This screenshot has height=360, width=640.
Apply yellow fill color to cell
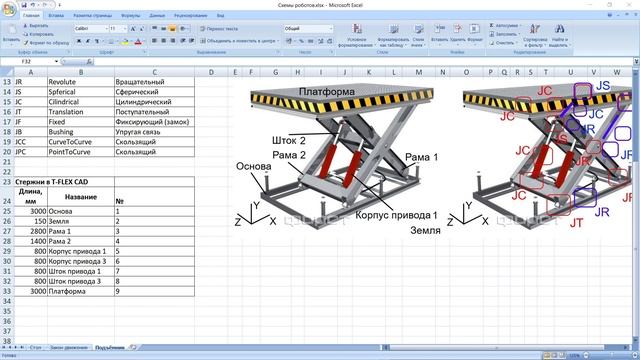click(x=125, y=41)
